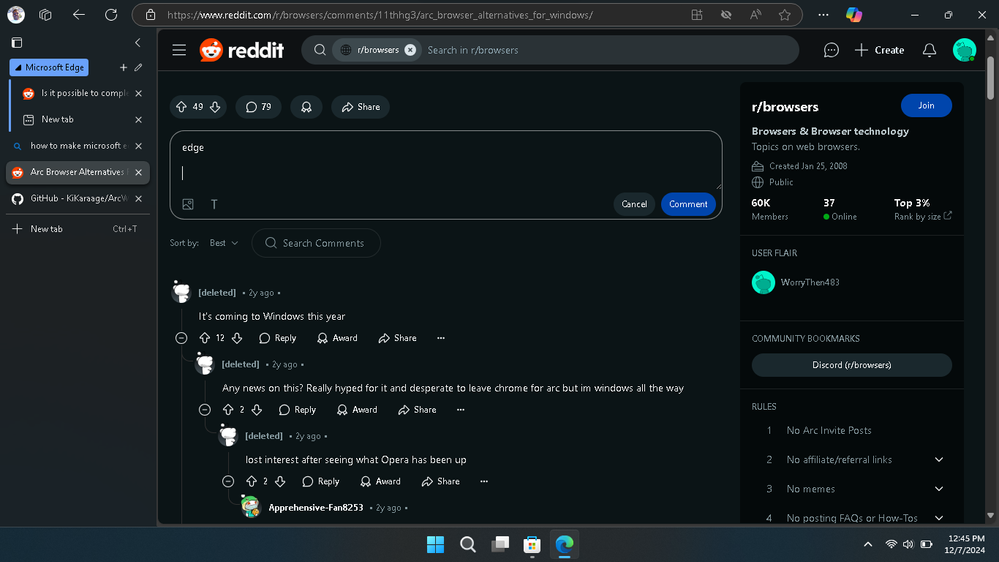Share the post
Screen dimensions: 999x562
pyautogui.click(x=361, y=107)
